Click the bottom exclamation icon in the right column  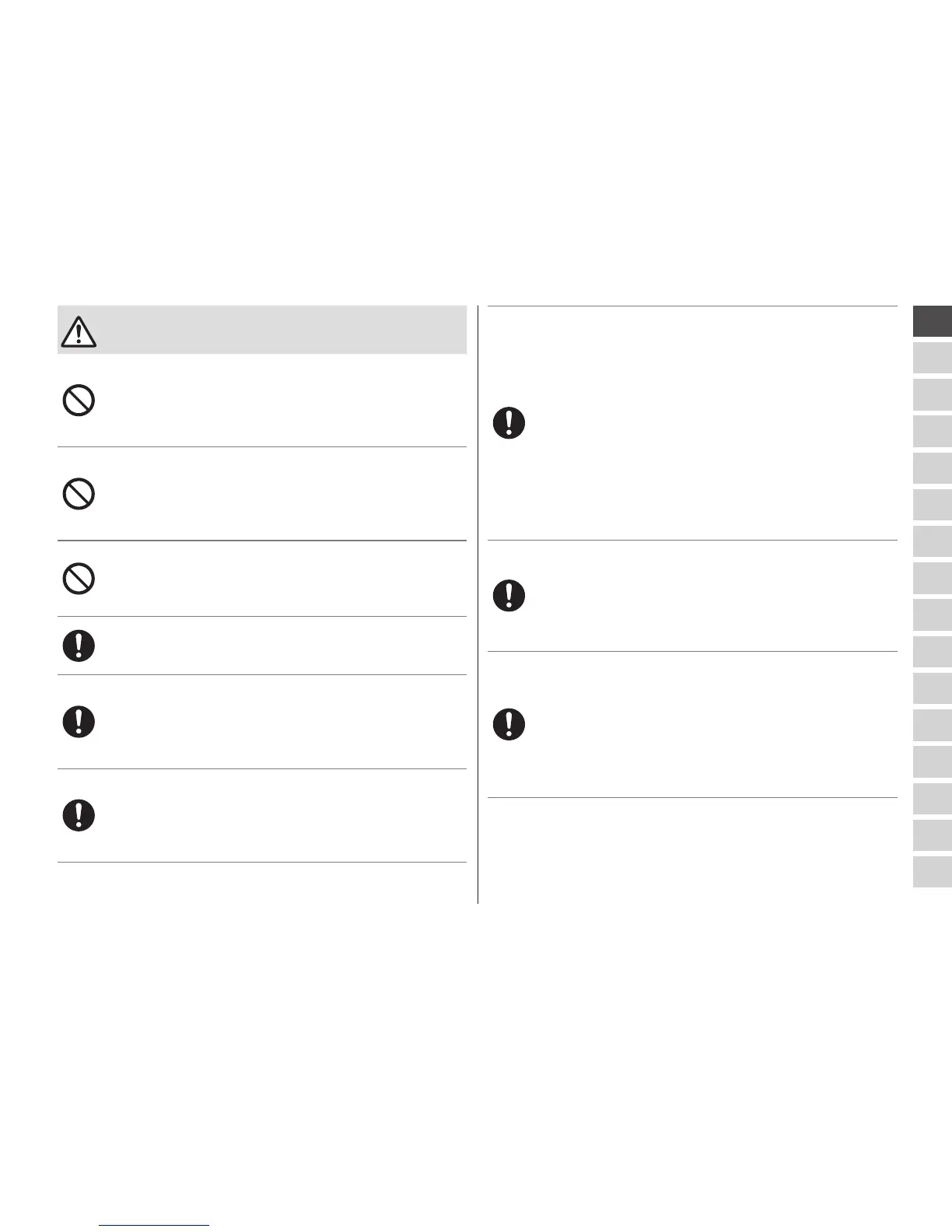pyautogui.click(x=509, y=724)
